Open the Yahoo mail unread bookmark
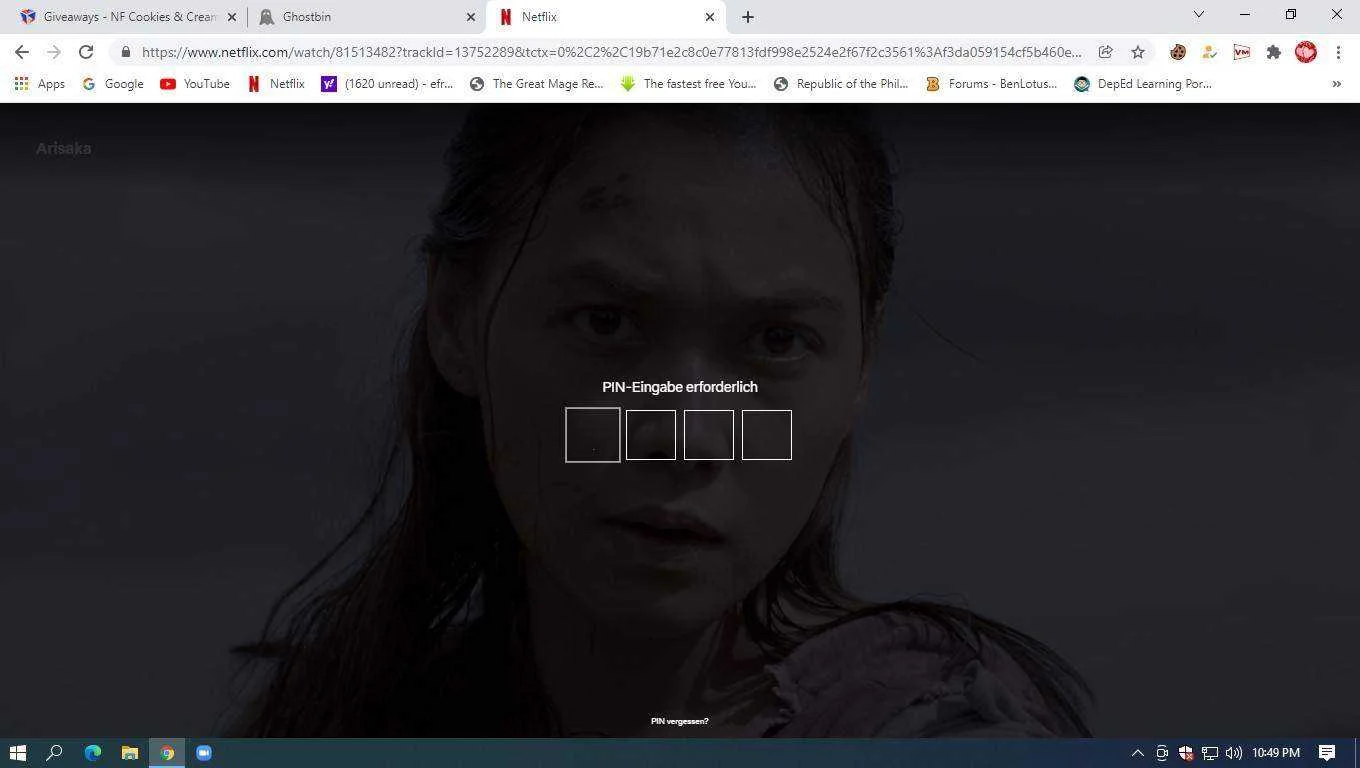Viewport: 1360px width, 768px height. tap(387, 84)
